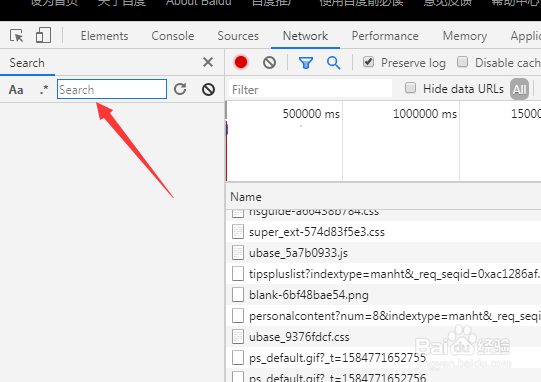This screenshot has width=541, height=382.
Task: Select the ps_default.gif?_t=1584771652755 request
Action: coord(384,358)
